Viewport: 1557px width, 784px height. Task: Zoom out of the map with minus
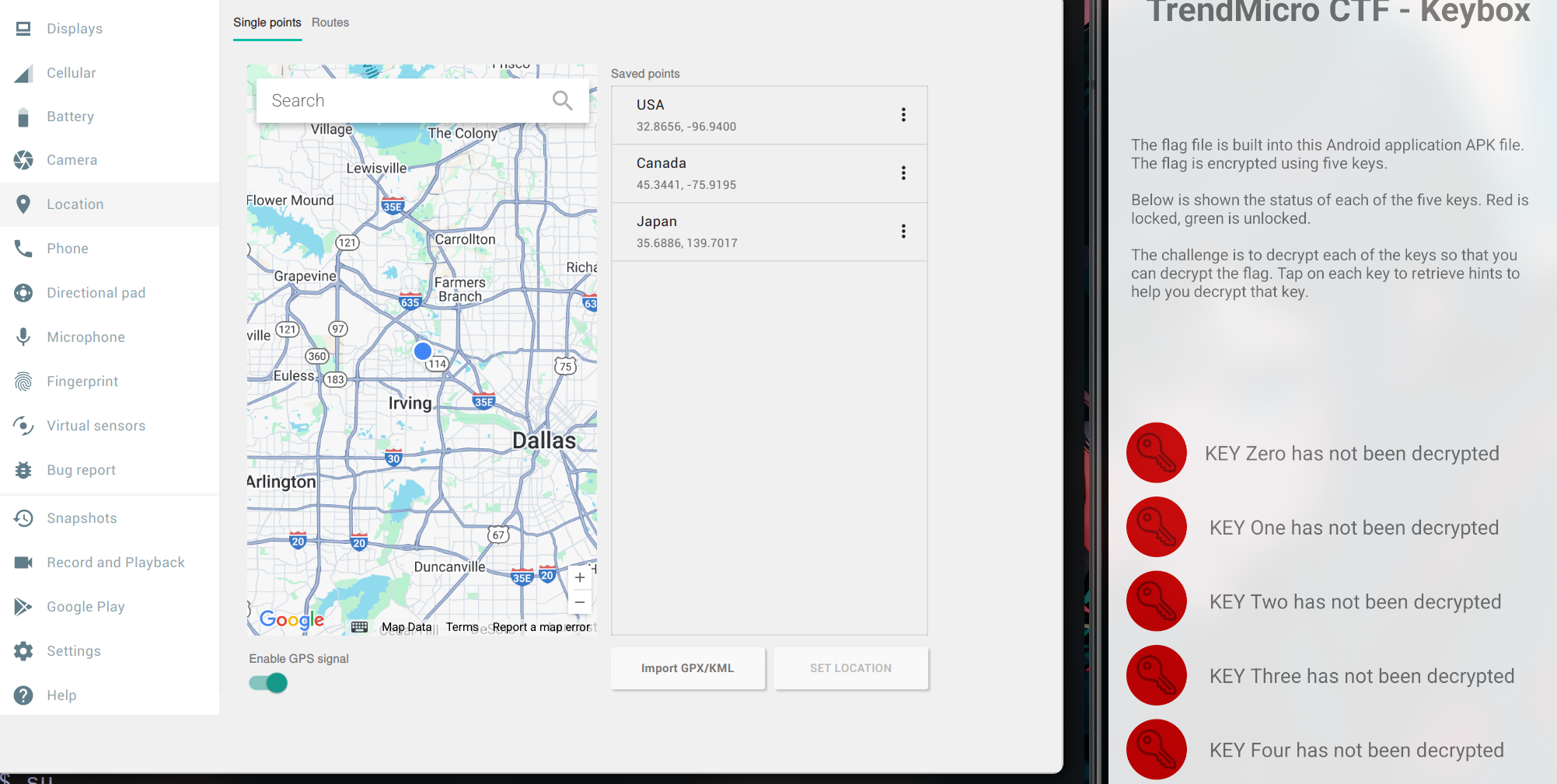click(580, 602)
